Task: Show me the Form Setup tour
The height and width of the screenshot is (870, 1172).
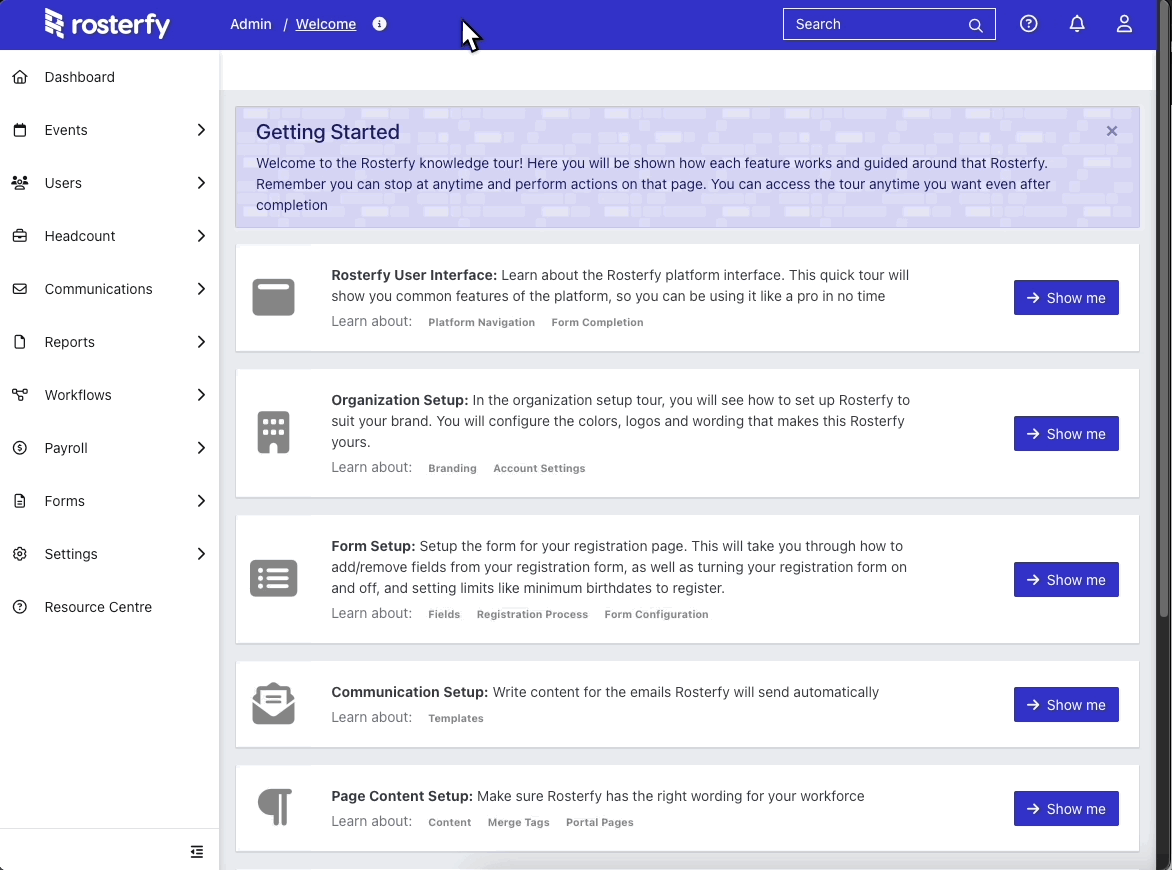Action: click(1066, 579)
